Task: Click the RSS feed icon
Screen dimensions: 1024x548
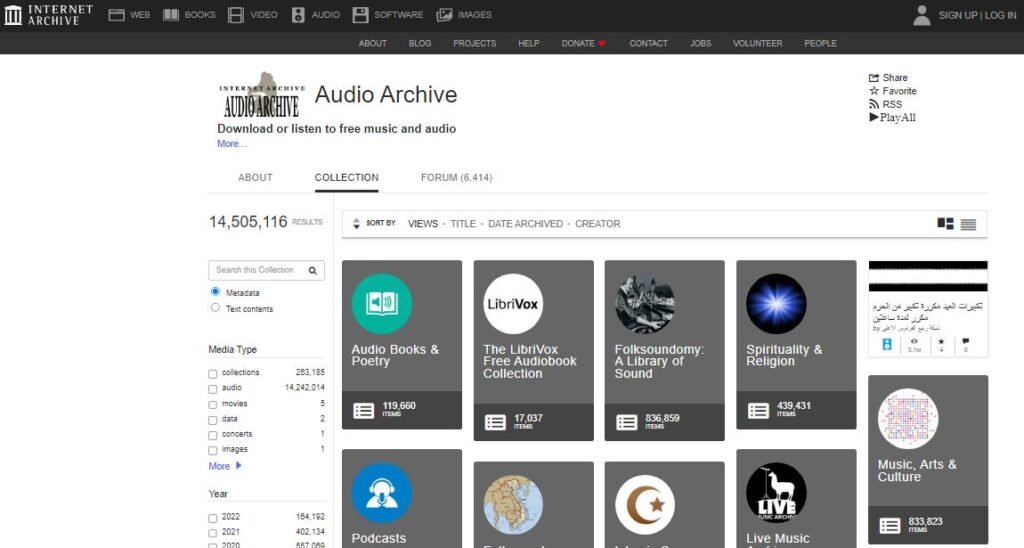Action: [874, 105]
